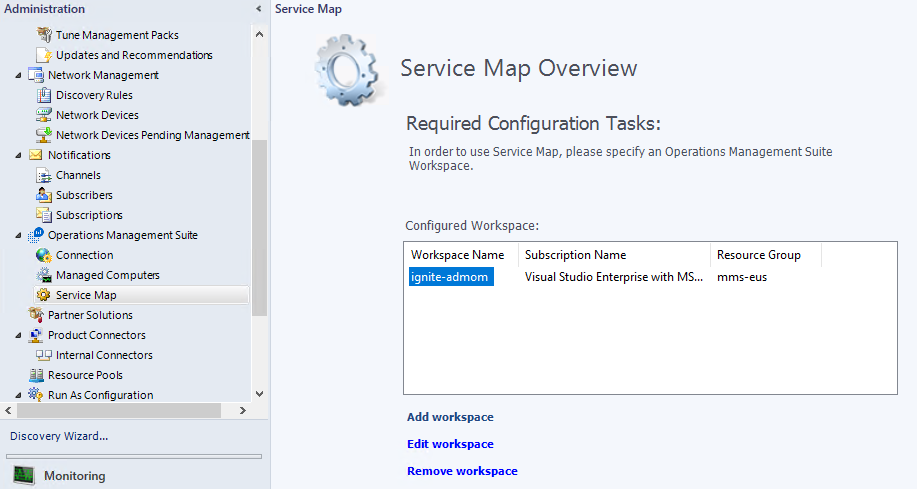917x489 pixels.
Task: Click tree scrollbar up arrow
Action: coord(260,35)
